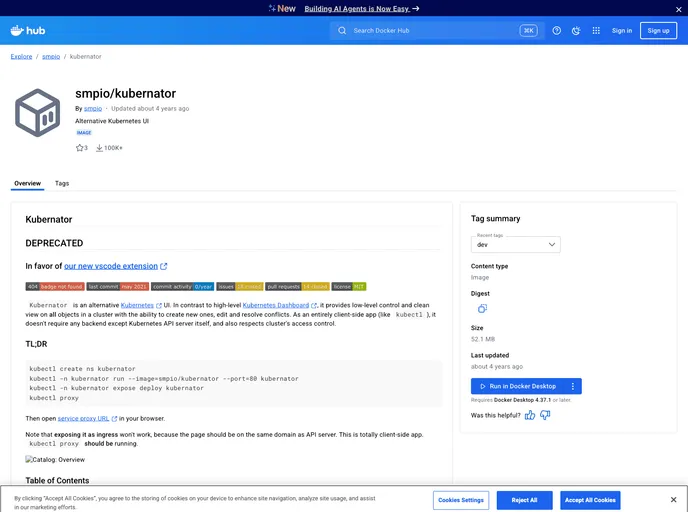Image resolution: width=688 pixels, height=512 pixels.
Task: Click the search magnifier icon
Action: point(342,30)
